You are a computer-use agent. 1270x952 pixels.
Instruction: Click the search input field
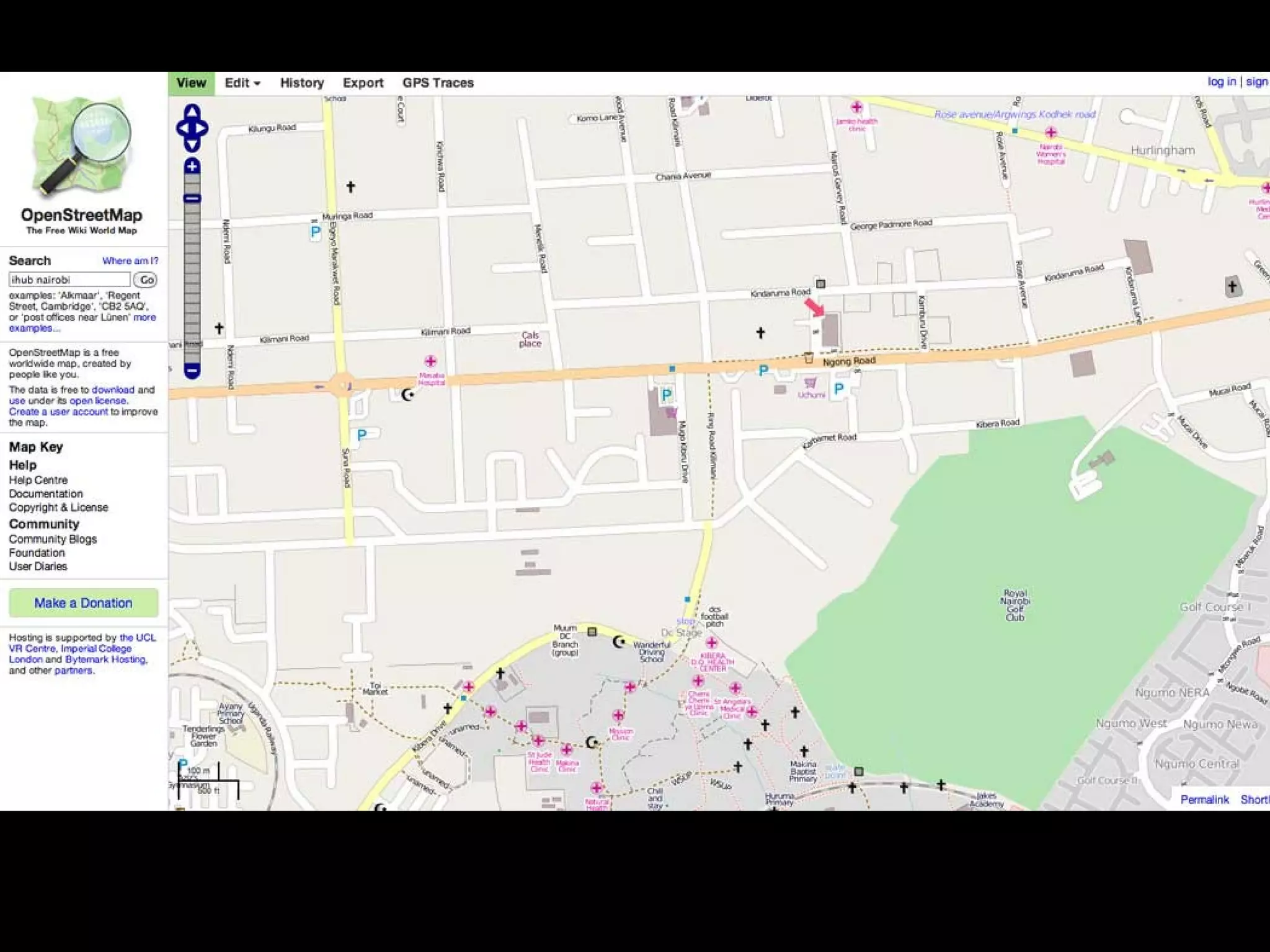coord(69,280)
